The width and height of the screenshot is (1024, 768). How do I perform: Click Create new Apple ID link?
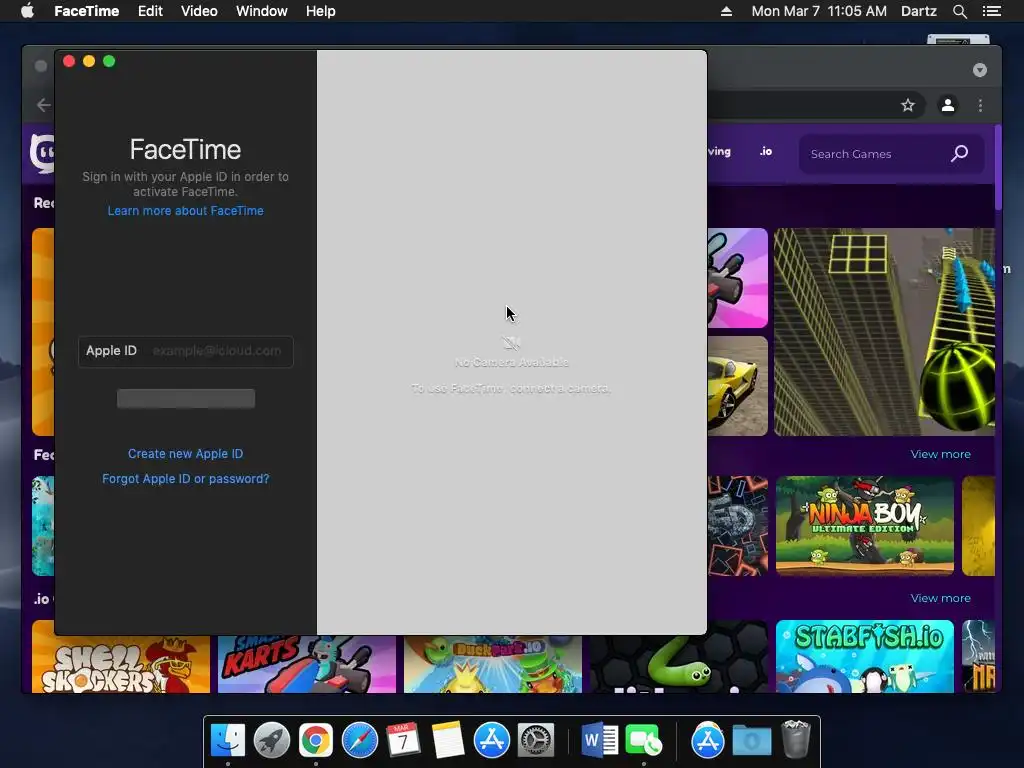[x=185, y=454]
